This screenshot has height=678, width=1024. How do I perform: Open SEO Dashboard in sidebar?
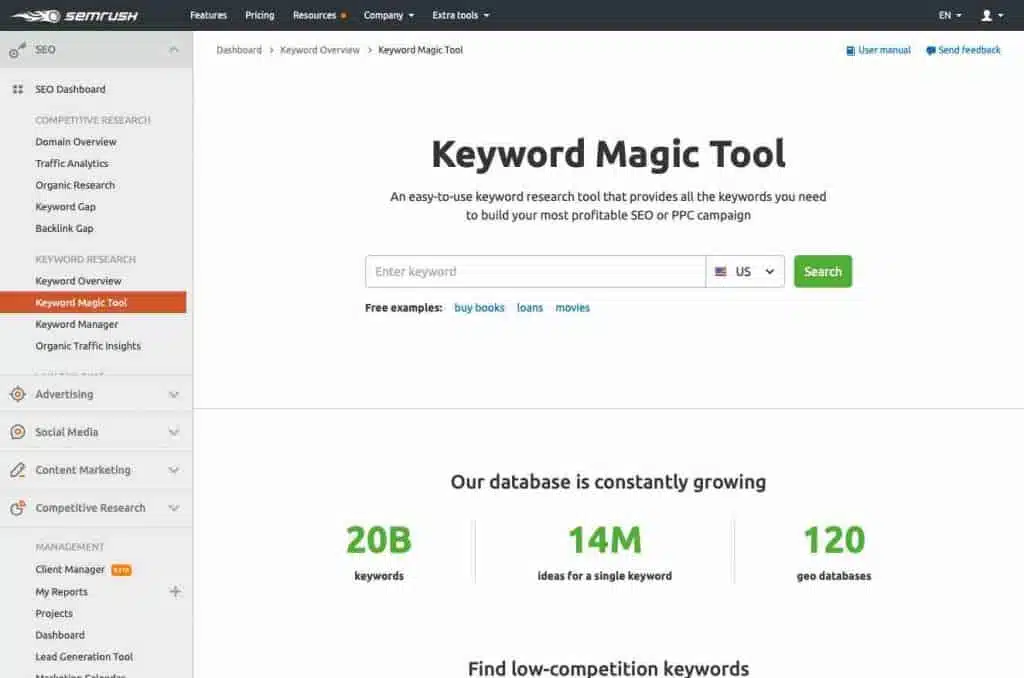pos(71,89)
